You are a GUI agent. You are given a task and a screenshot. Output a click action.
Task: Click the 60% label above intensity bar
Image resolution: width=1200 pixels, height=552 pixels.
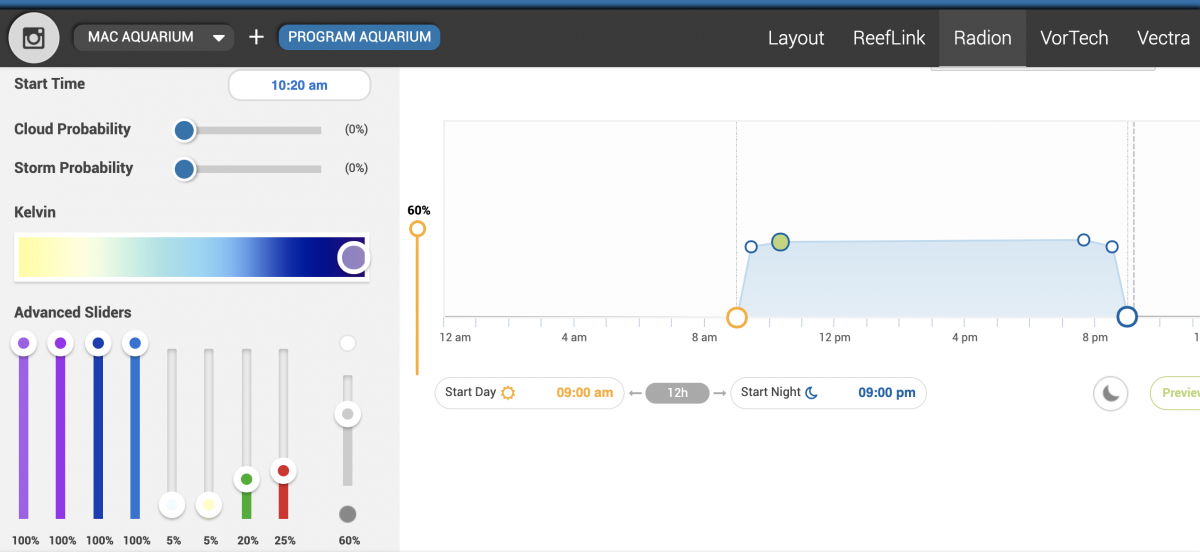pyautogui.click(x=419, y=211)
